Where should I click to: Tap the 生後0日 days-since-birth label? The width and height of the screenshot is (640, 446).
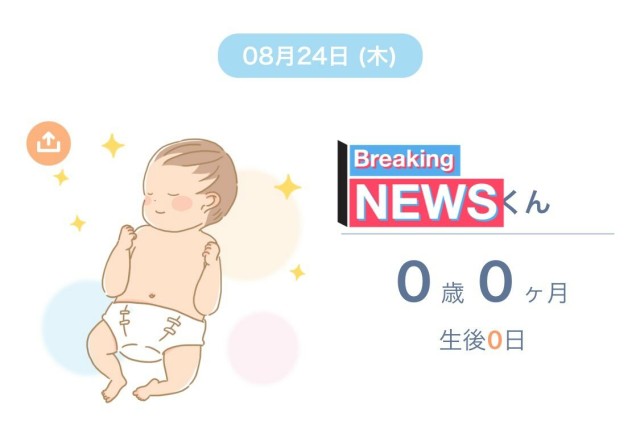click(482, 340)
